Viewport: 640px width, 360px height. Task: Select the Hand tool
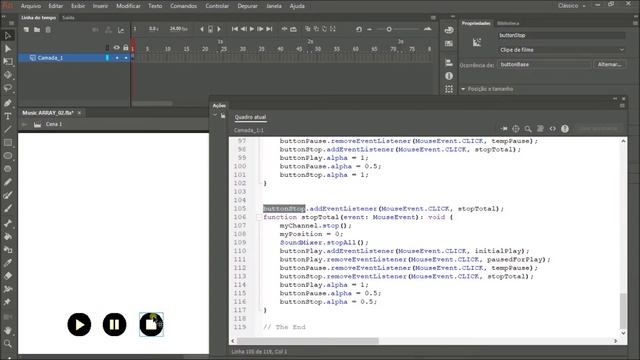(7, 330)
